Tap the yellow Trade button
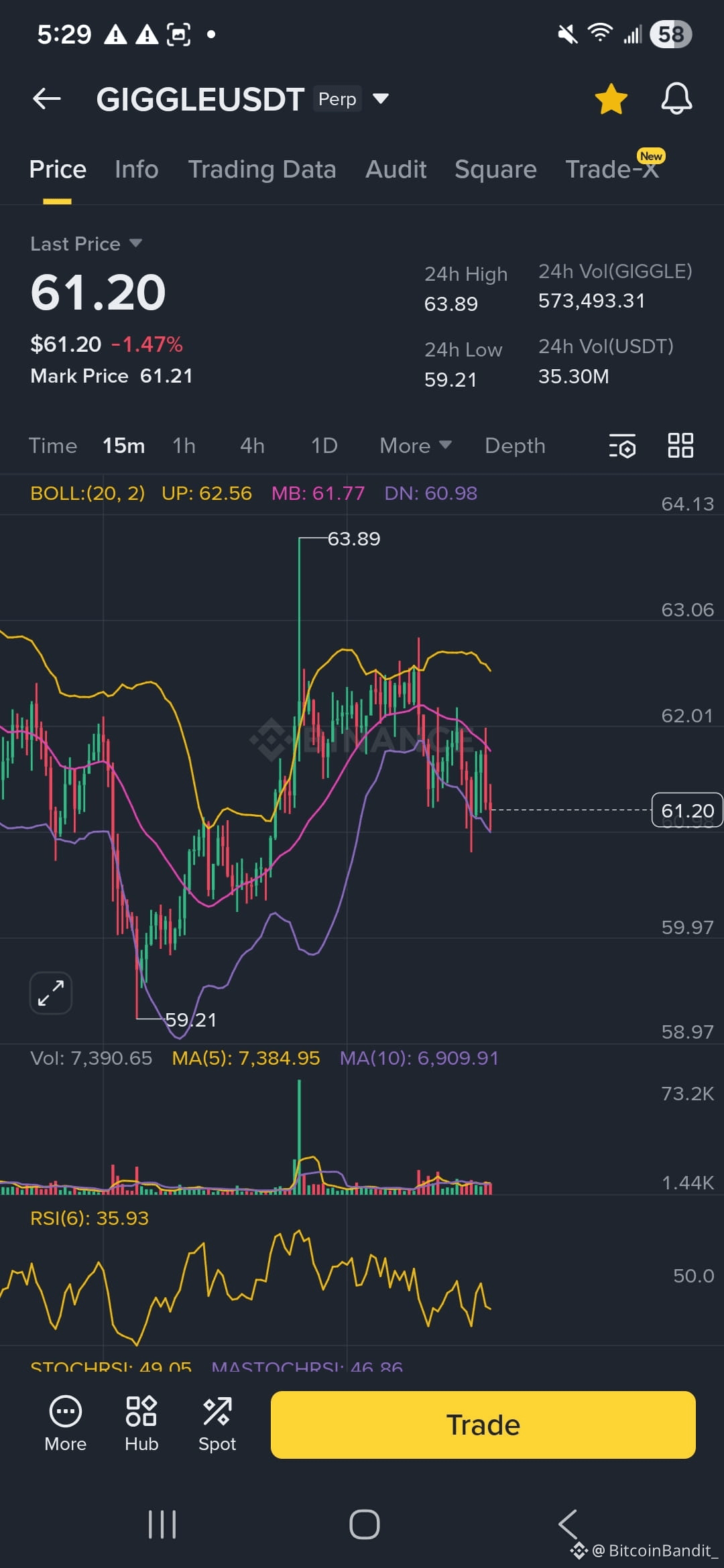 pos(483,1425)
